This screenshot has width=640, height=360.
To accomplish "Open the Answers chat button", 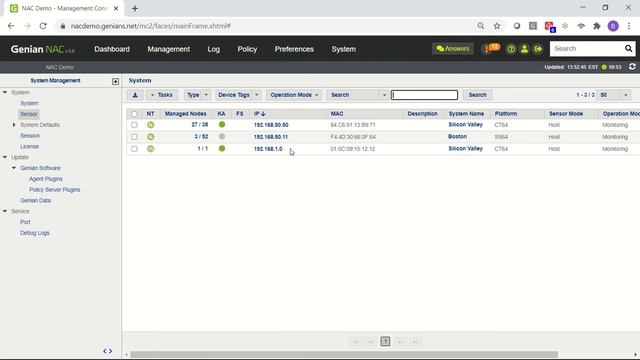I will click(x=453, y=49).
